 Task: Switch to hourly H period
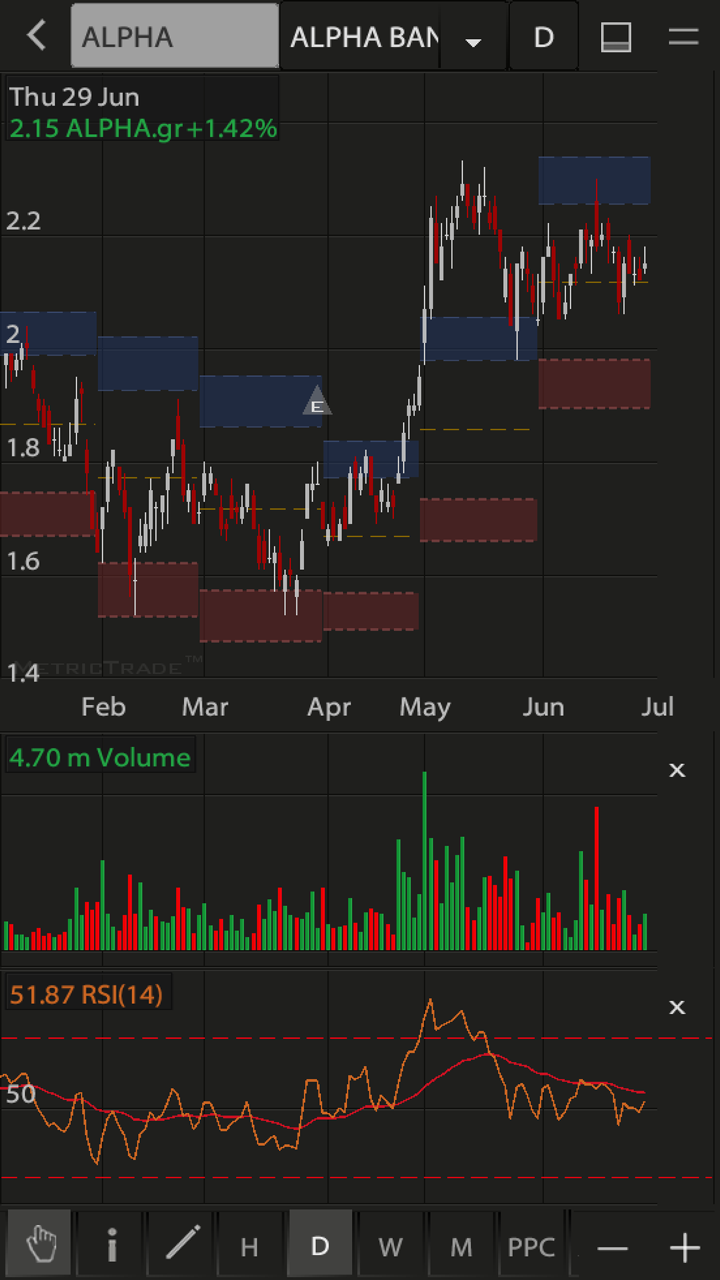[249, 1247]
